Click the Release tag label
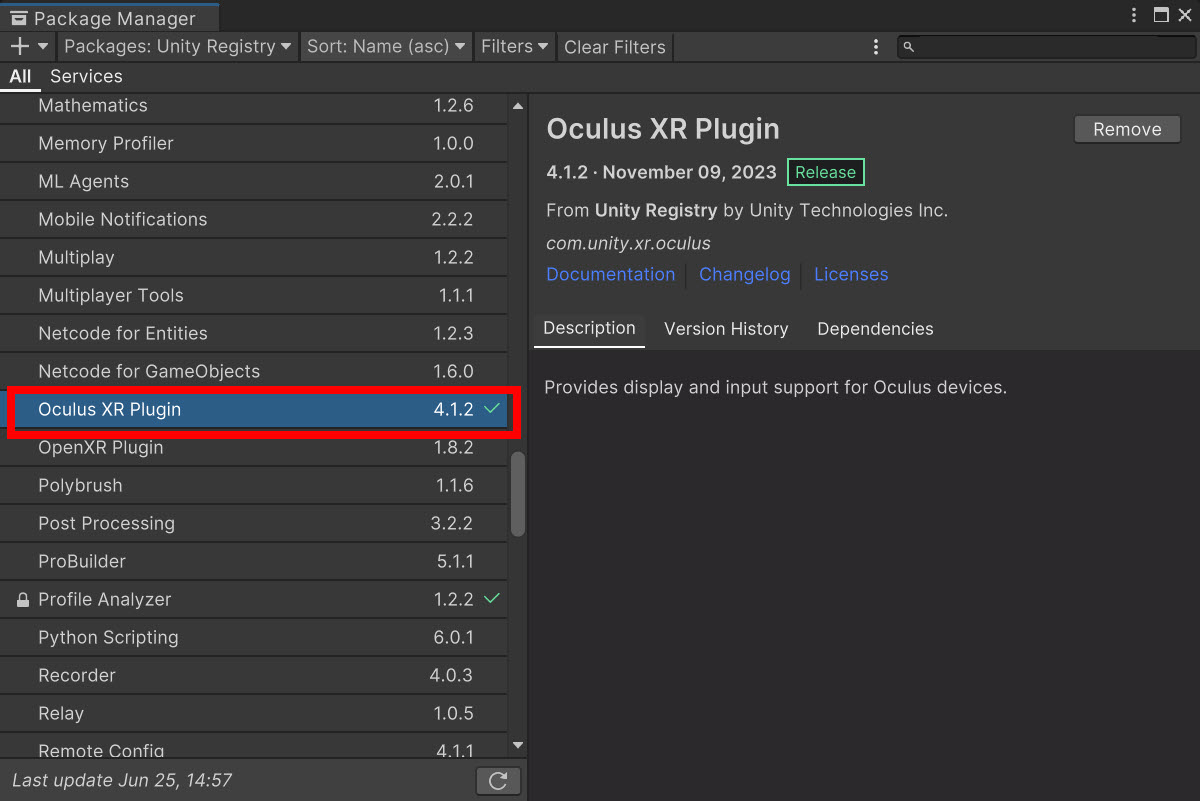The width and height of the screenshot is (1200, 801). pos(826,172)
